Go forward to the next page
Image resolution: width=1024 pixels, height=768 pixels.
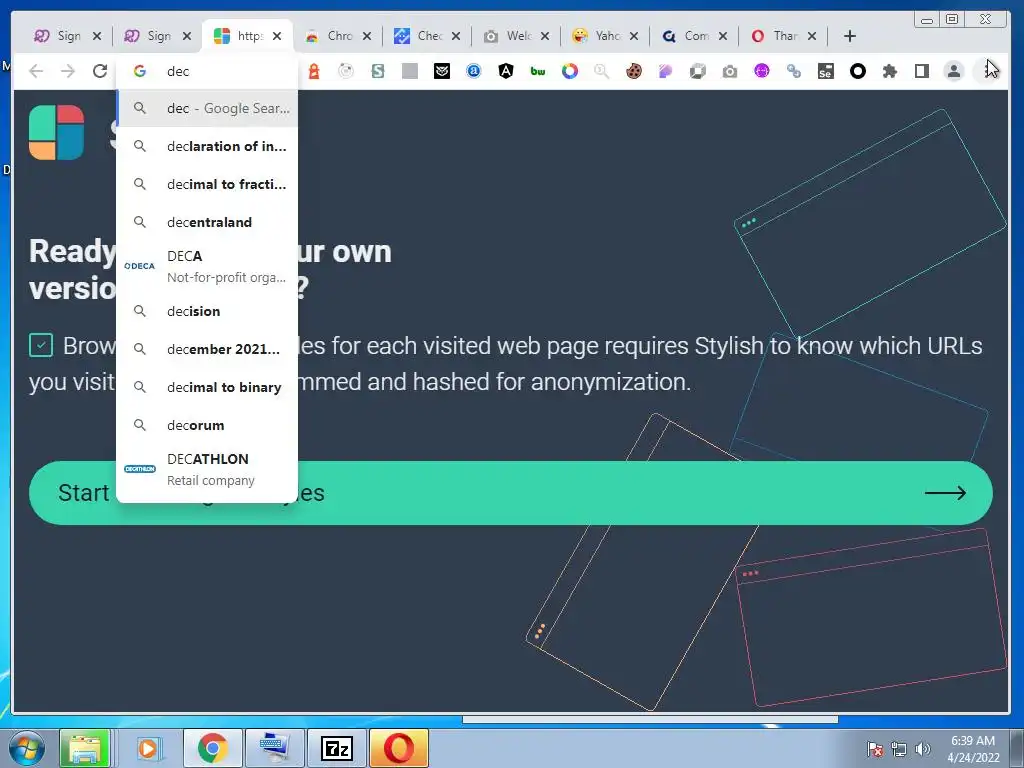tap(68, 71)
